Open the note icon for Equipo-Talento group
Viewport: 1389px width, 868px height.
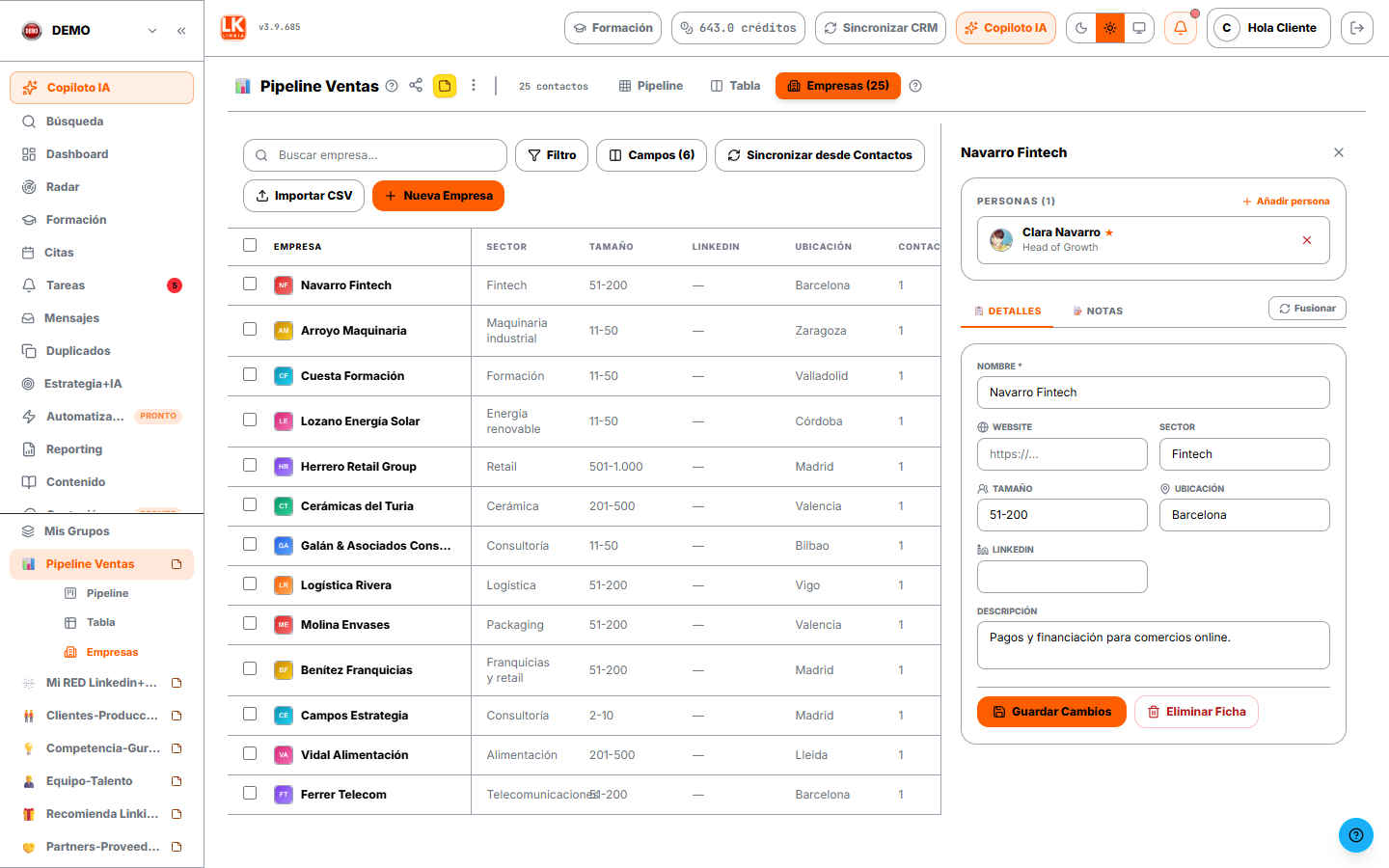(x=177, y=781)
